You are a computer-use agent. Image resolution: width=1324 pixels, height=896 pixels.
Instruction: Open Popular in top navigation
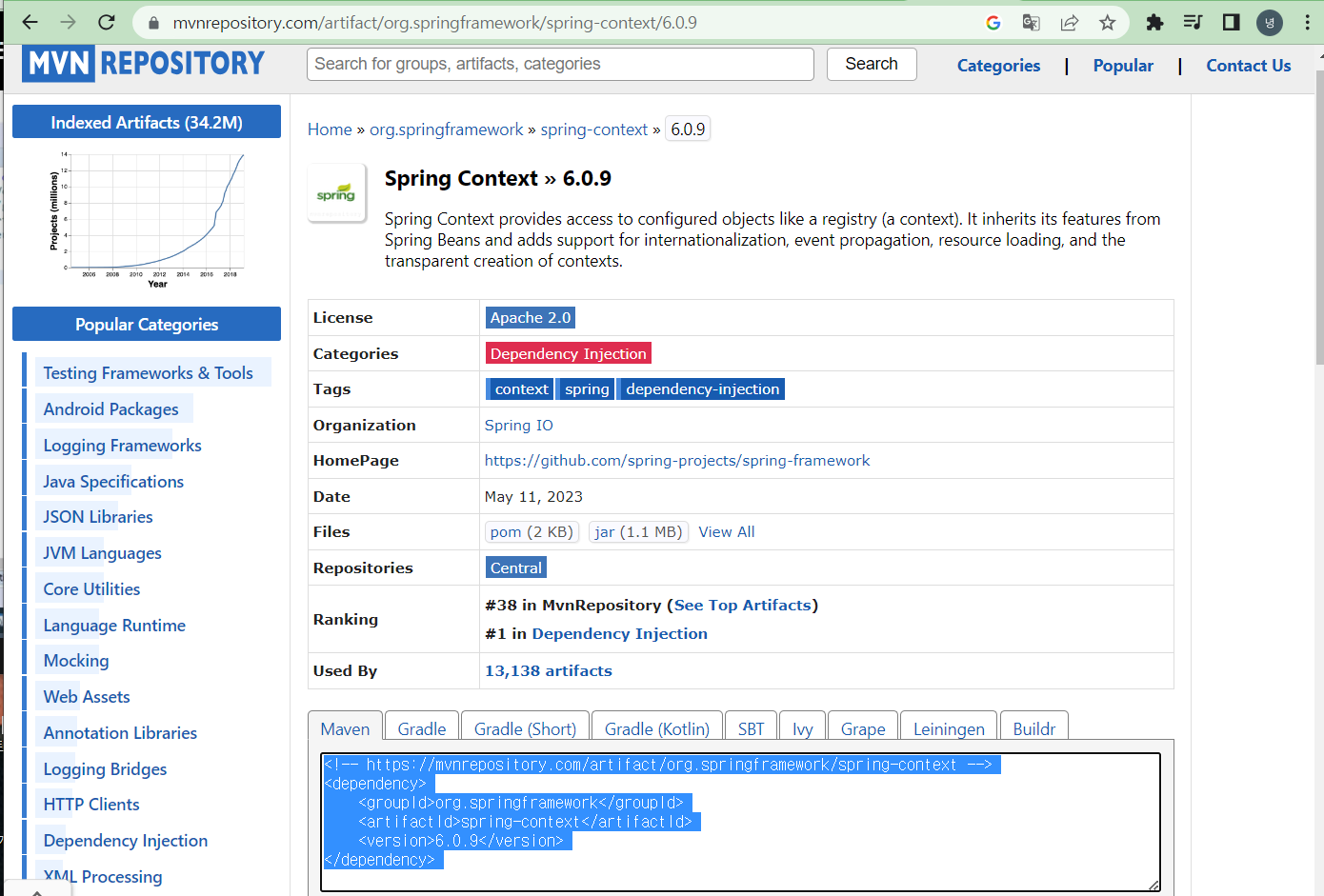click(1123, 66)
